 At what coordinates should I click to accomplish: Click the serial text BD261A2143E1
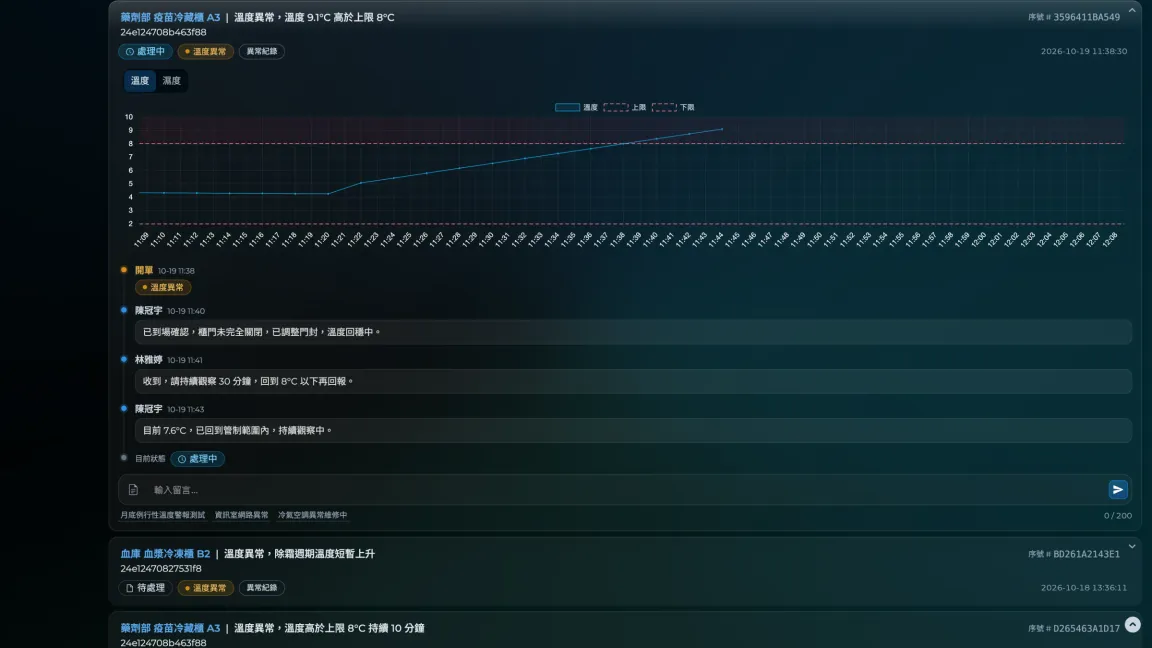coord(1086,554)
